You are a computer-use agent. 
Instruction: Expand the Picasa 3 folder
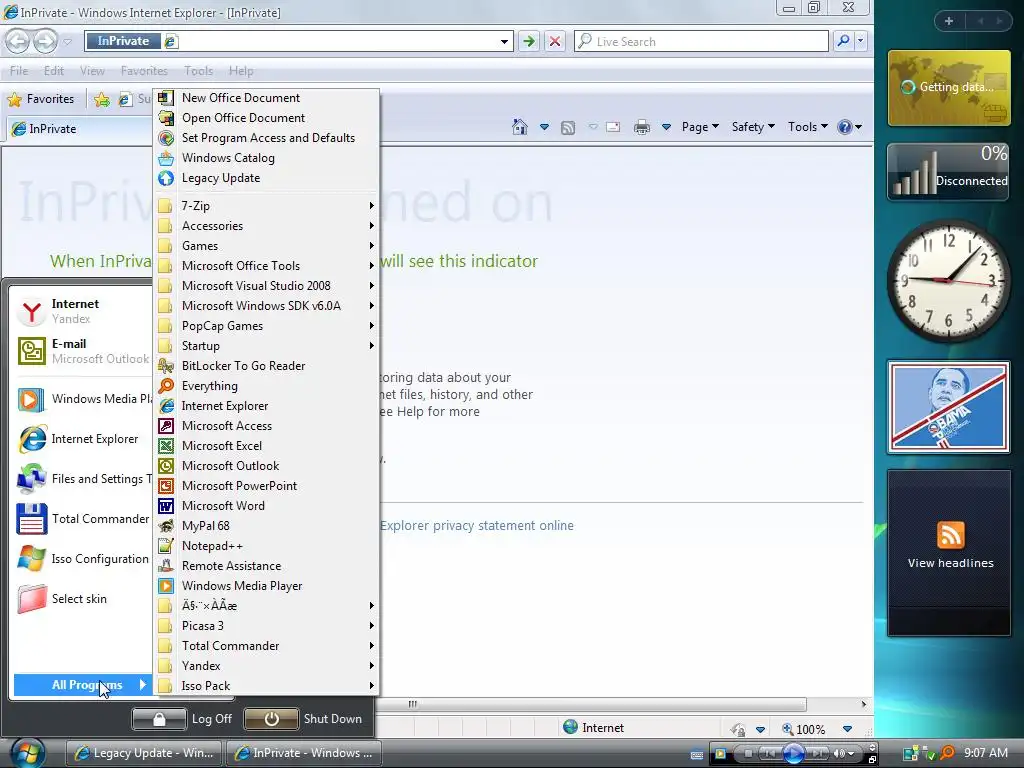[x=266, y=626]
